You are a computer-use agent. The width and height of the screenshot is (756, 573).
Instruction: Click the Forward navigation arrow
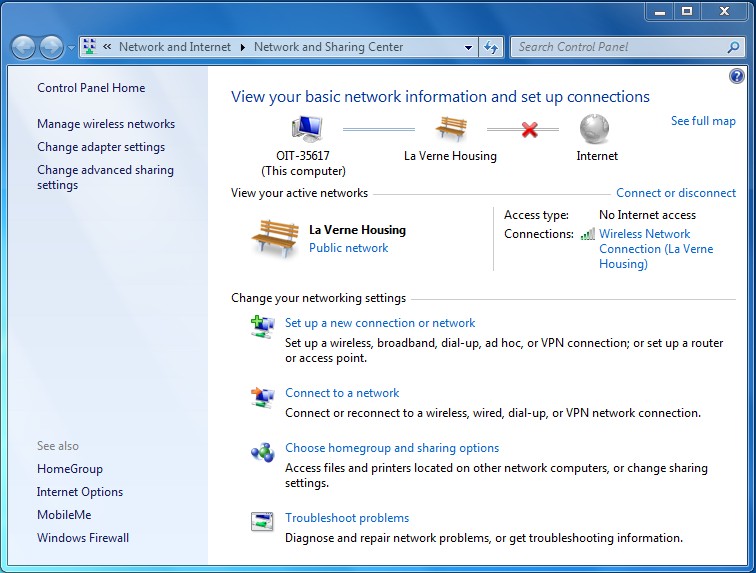(51, 47)
